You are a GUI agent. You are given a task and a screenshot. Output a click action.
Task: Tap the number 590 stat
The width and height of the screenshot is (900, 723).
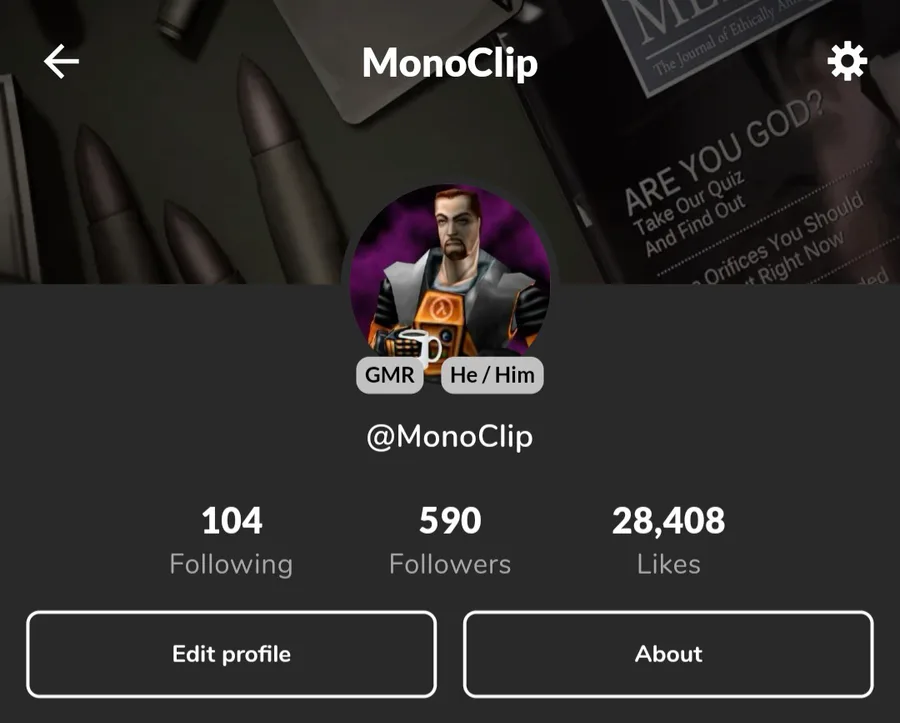click(x=450, y=521)
